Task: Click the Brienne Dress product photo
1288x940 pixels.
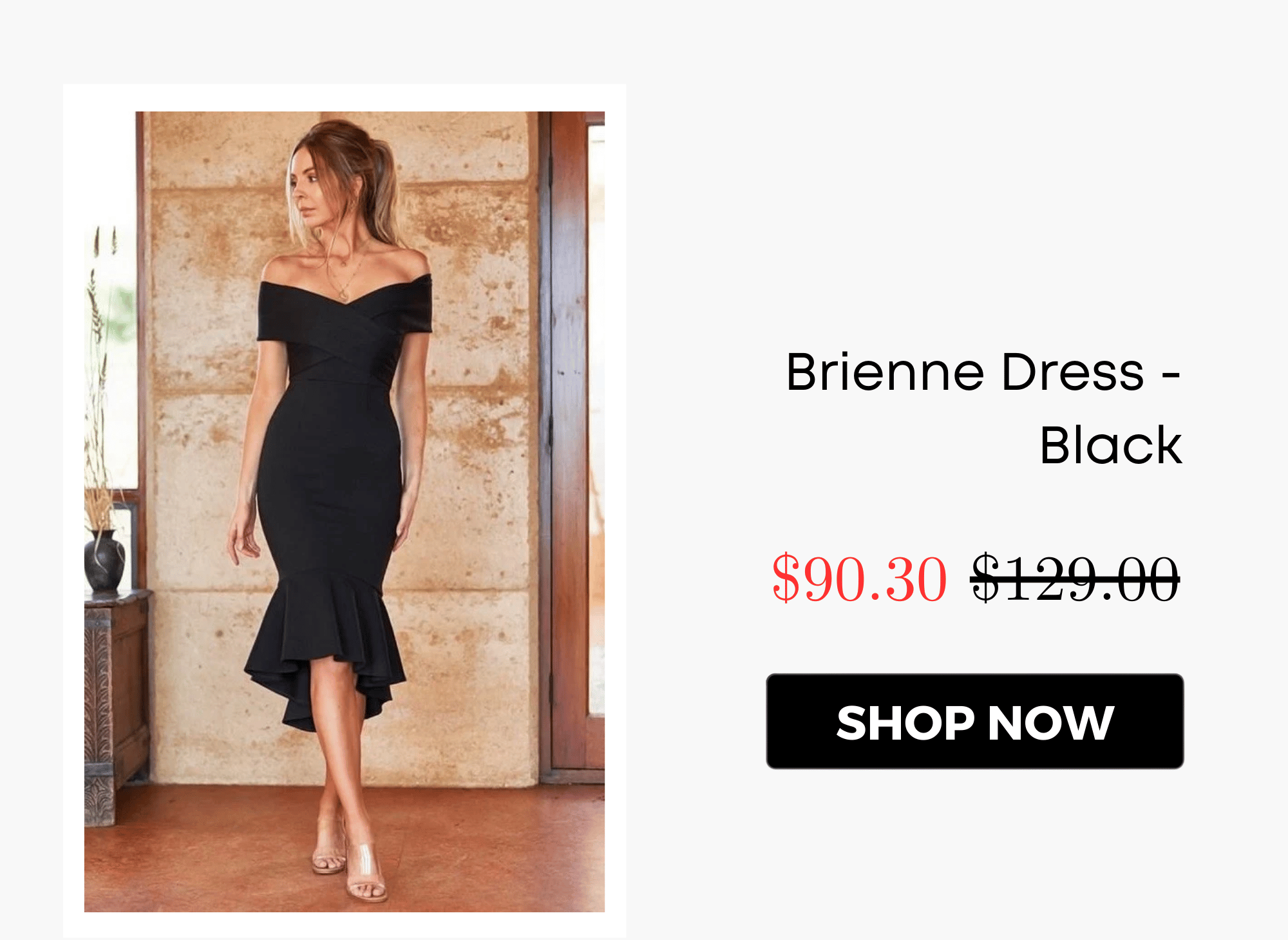Action: coord(345,512)
